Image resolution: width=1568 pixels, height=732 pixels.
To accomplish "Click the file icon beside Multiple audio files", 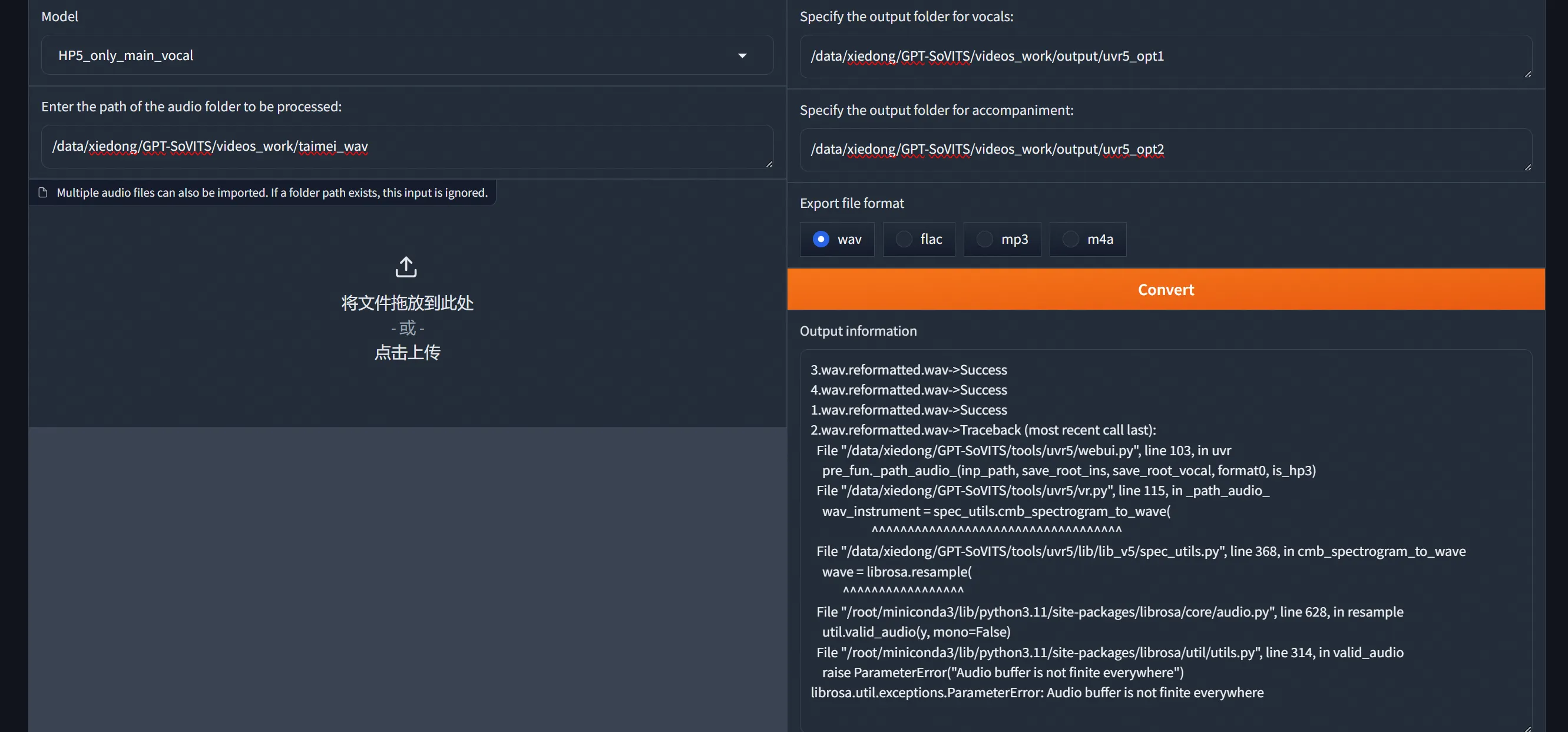I will pyautogui.click(x=42, y=193).
